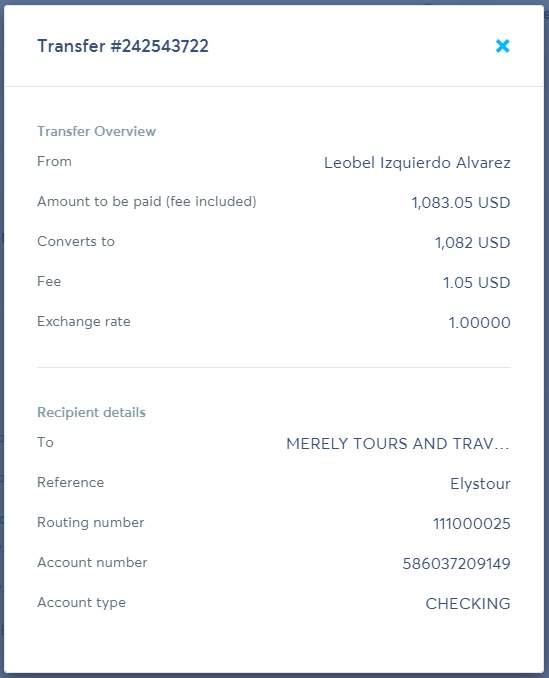This screenshot has height=678, width=549.
Task: Click the Account type label
Action: coord(82,602)
